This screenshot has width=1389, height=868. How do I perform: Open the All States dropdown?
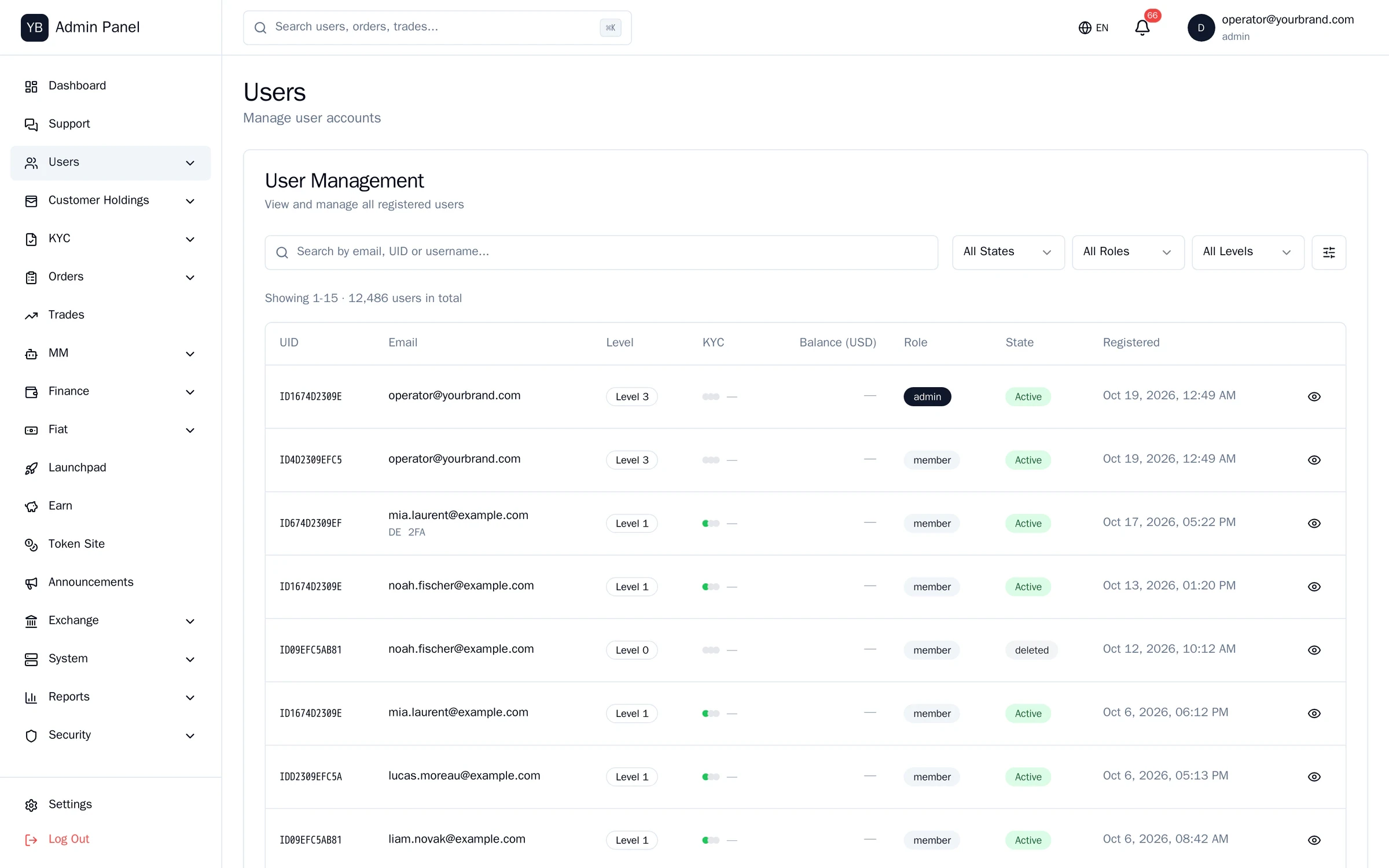pyautogui.click(x=1008, y=252)
